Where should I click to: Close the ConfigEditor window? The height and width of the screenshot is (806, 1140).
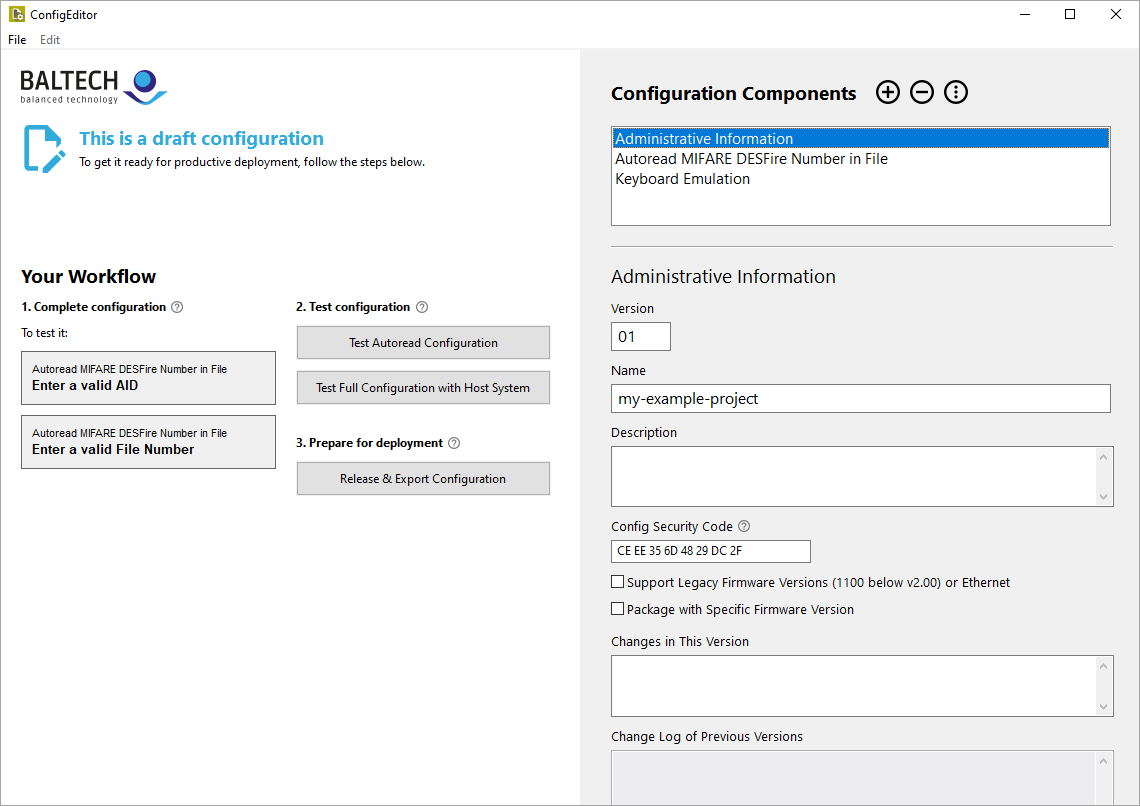(x=1116, y=15)
